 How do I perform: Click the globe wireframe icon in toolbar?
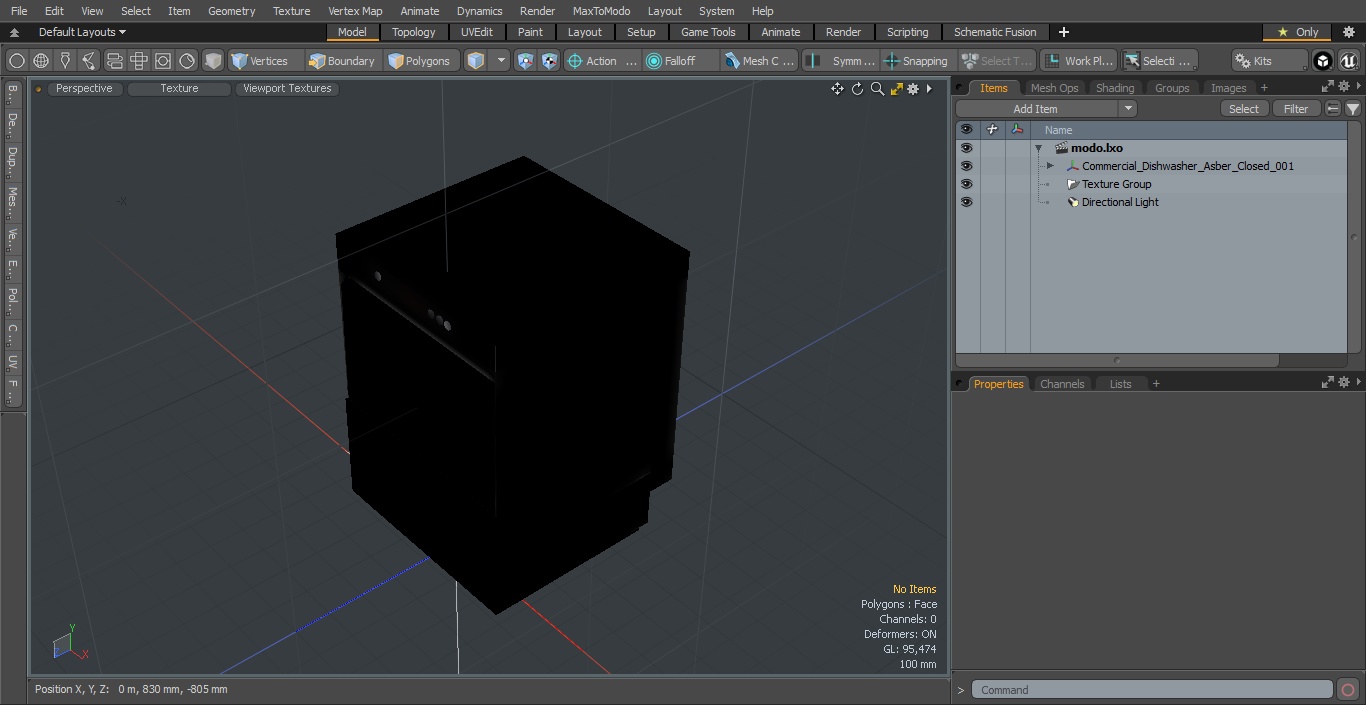pyautogui.click(x=41, y=61)
